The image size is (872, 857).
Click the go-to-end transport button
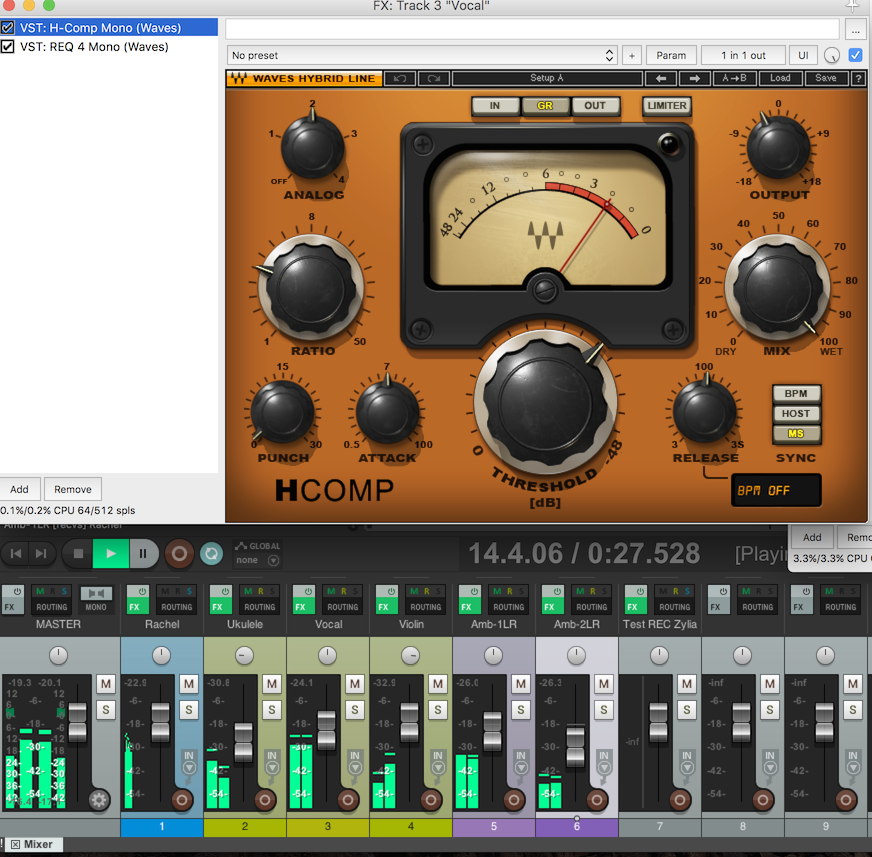click(x=41, y=553)
